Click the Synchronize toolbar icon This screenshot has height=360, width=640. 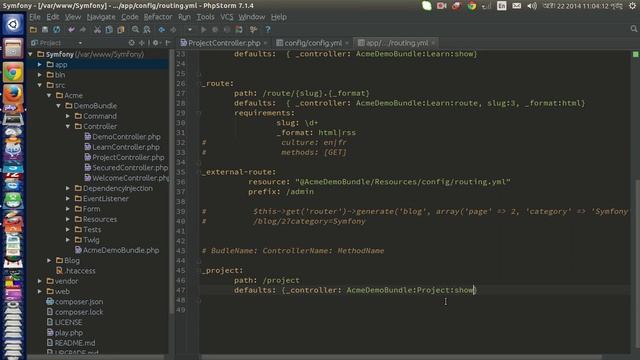pos(56,29)
